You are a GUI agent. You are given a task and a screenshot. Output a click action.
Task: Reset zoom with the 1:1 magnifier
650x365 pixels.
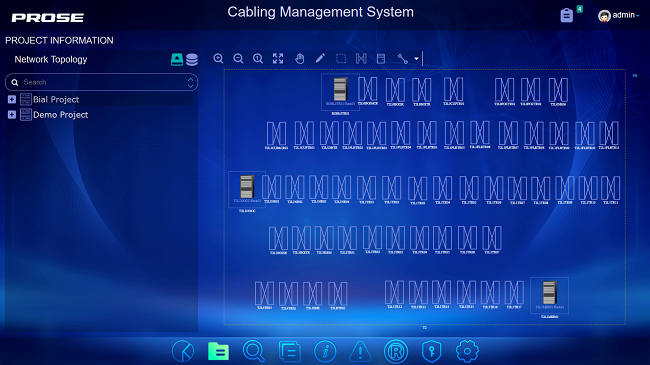tap(258, 58)
